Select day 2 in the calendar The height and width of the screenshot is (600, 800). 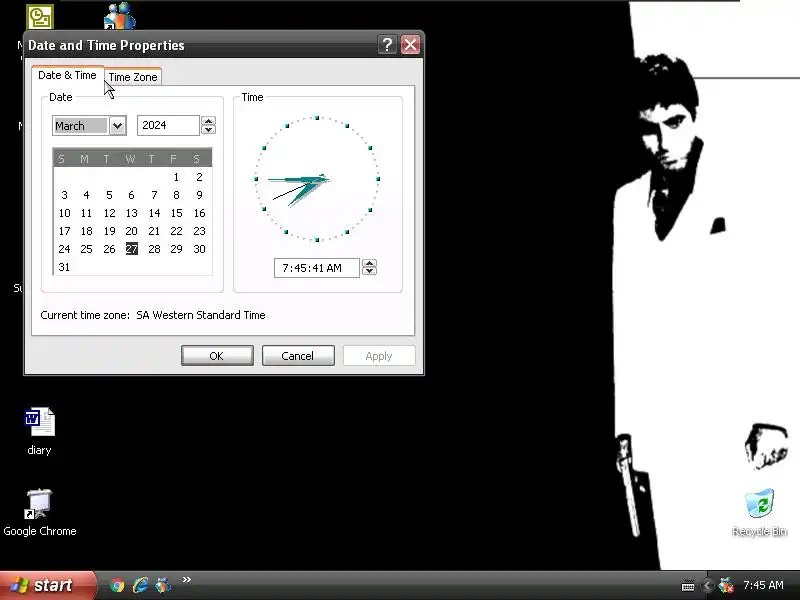(x=199, y=177)
